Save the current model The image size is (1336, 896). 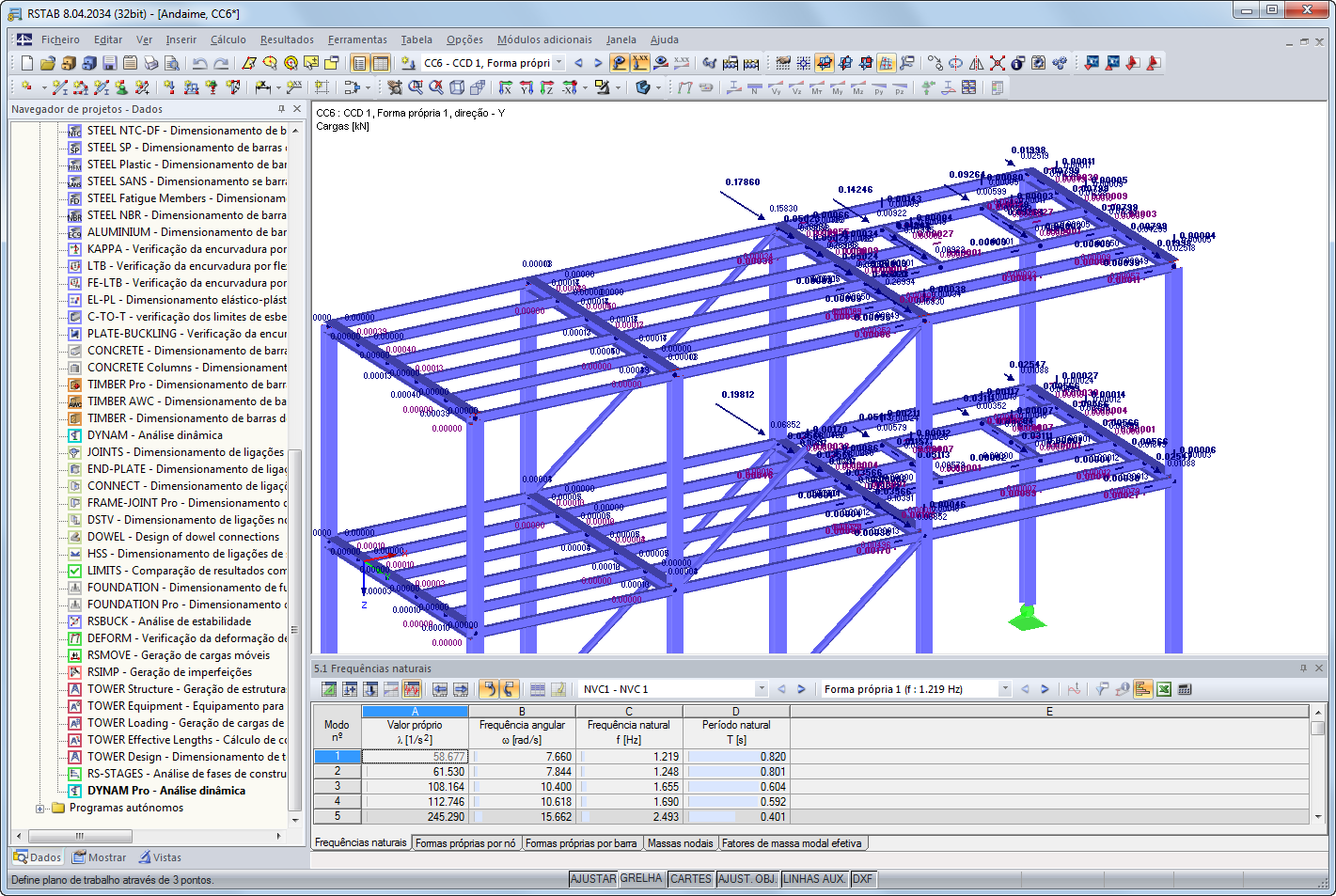coord(110,63)
